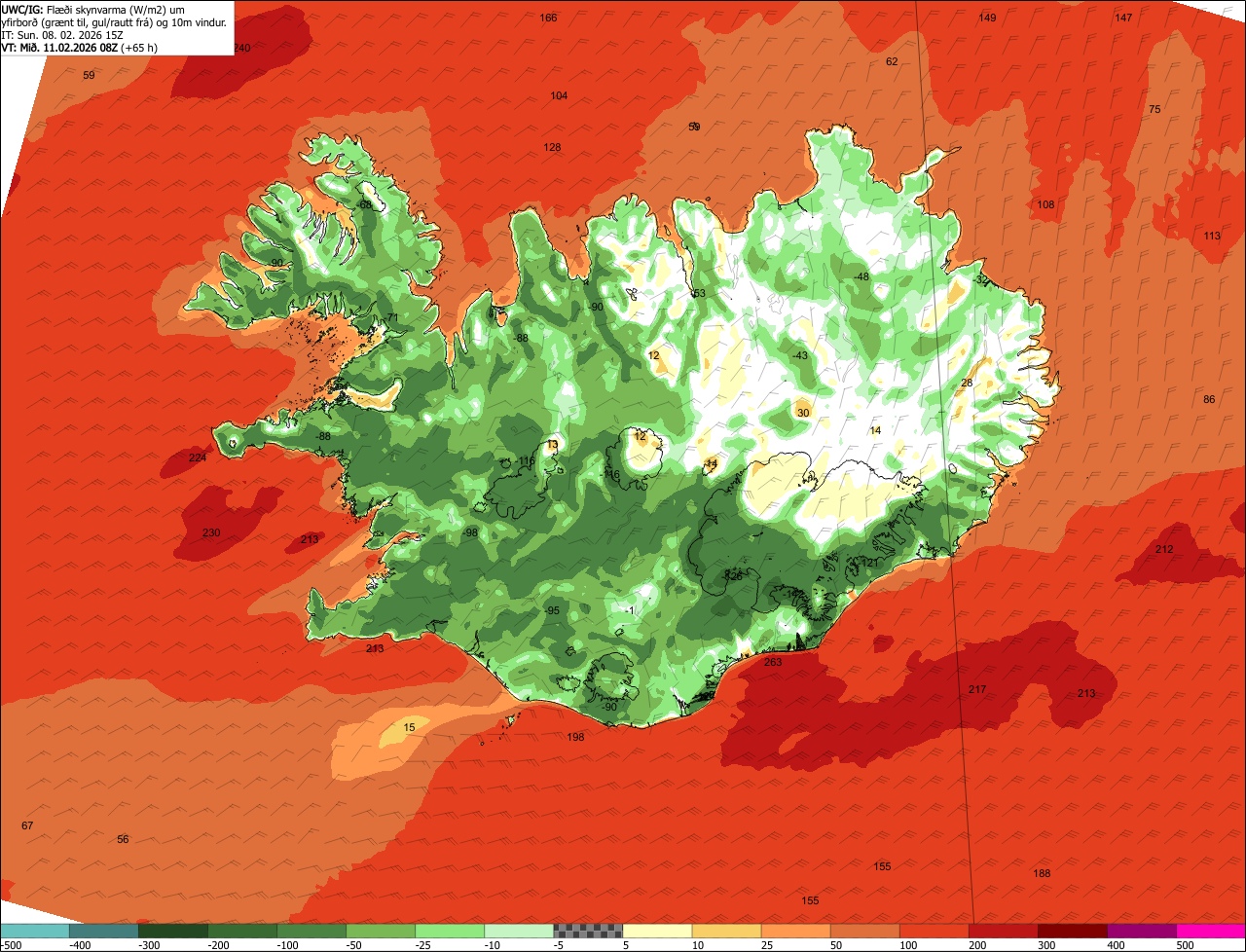Click the map value -68 in the Westfjords

(365, 204)
